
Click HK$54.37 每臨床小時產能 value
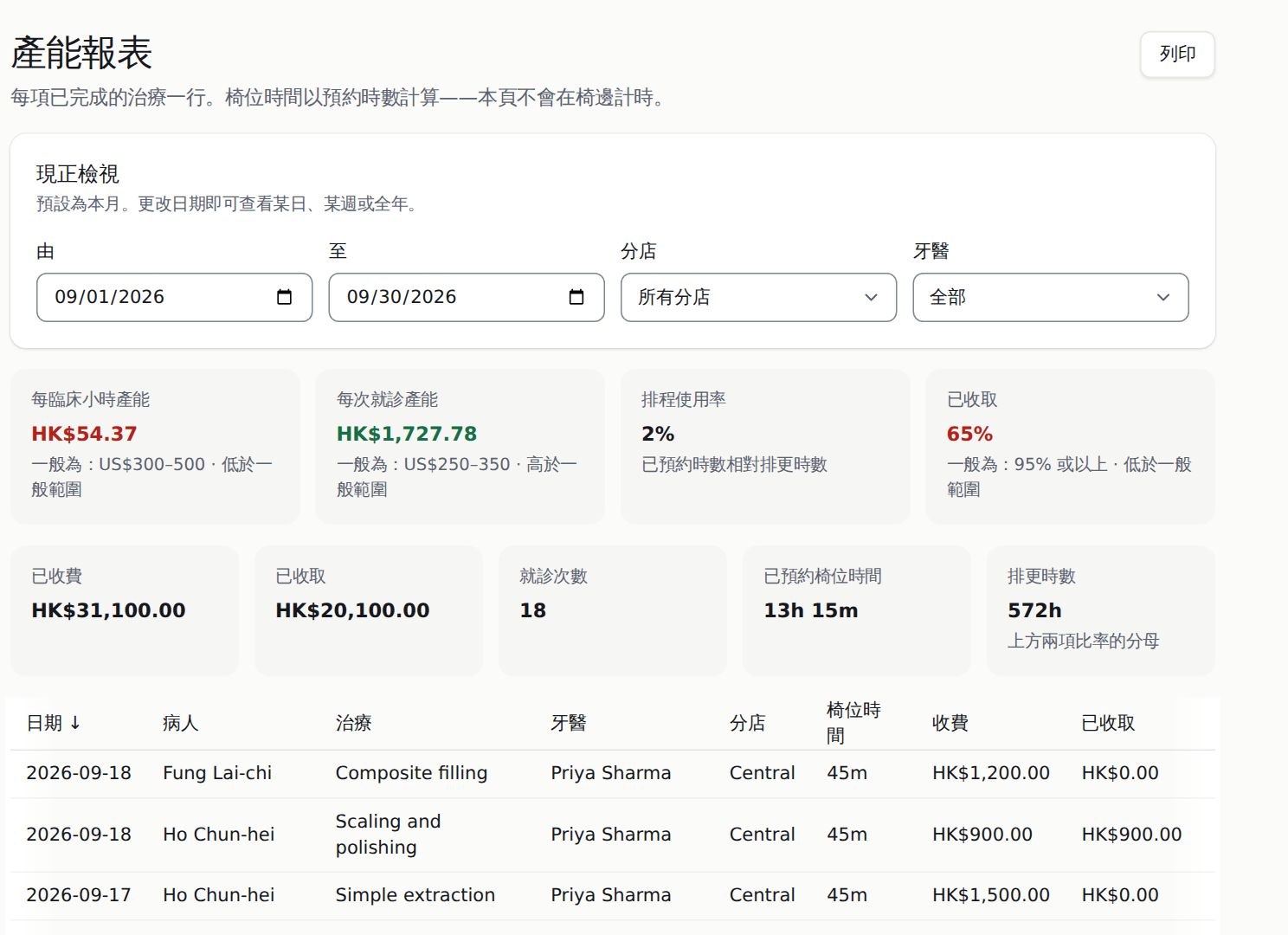(84, 434)
